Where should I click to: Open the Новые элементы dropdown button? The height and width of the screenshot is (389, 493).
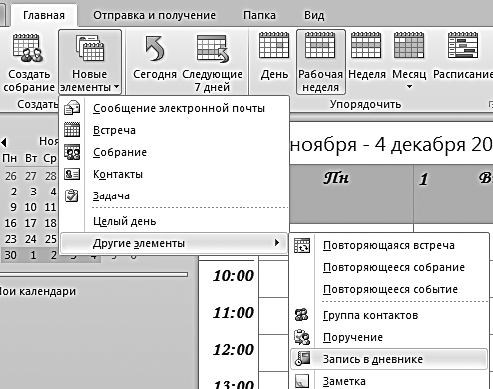[90, 62]
